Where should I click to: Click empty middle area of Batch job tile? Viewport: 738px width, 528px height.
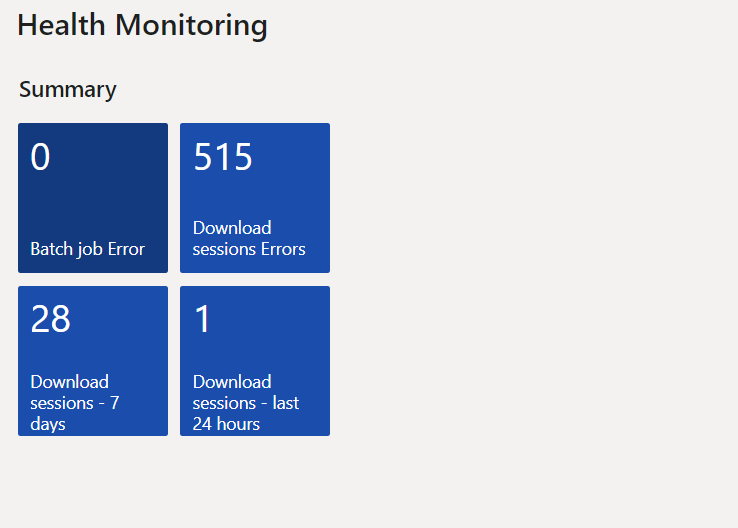[x=93, y=203]
